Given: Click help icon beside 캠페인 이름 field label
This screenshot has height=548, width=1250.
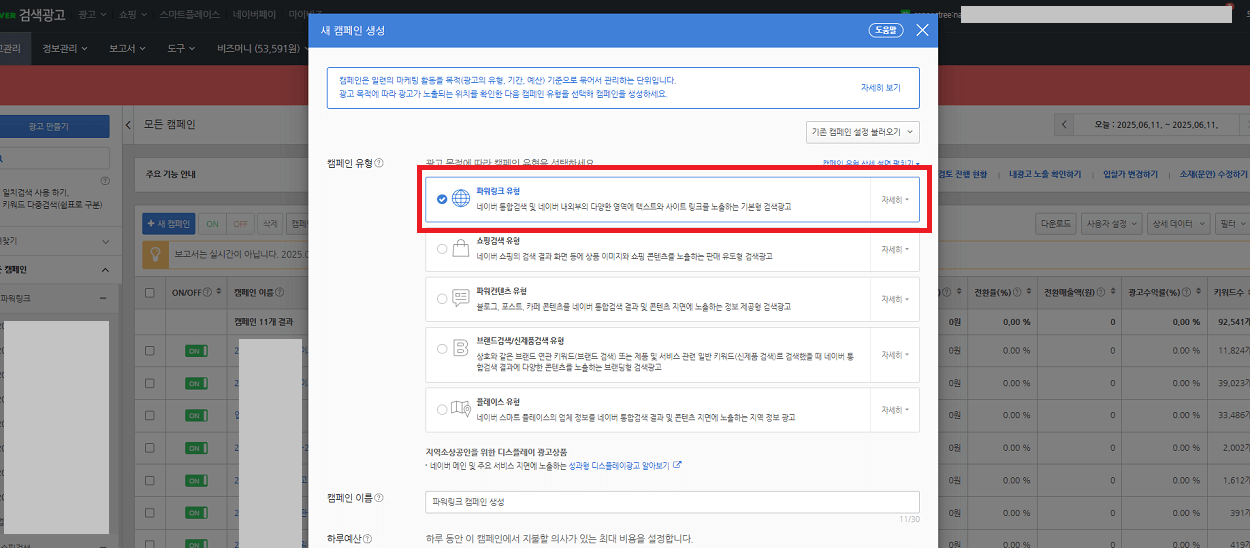Looking at the screenshot, I should click(x=379, y=498).
